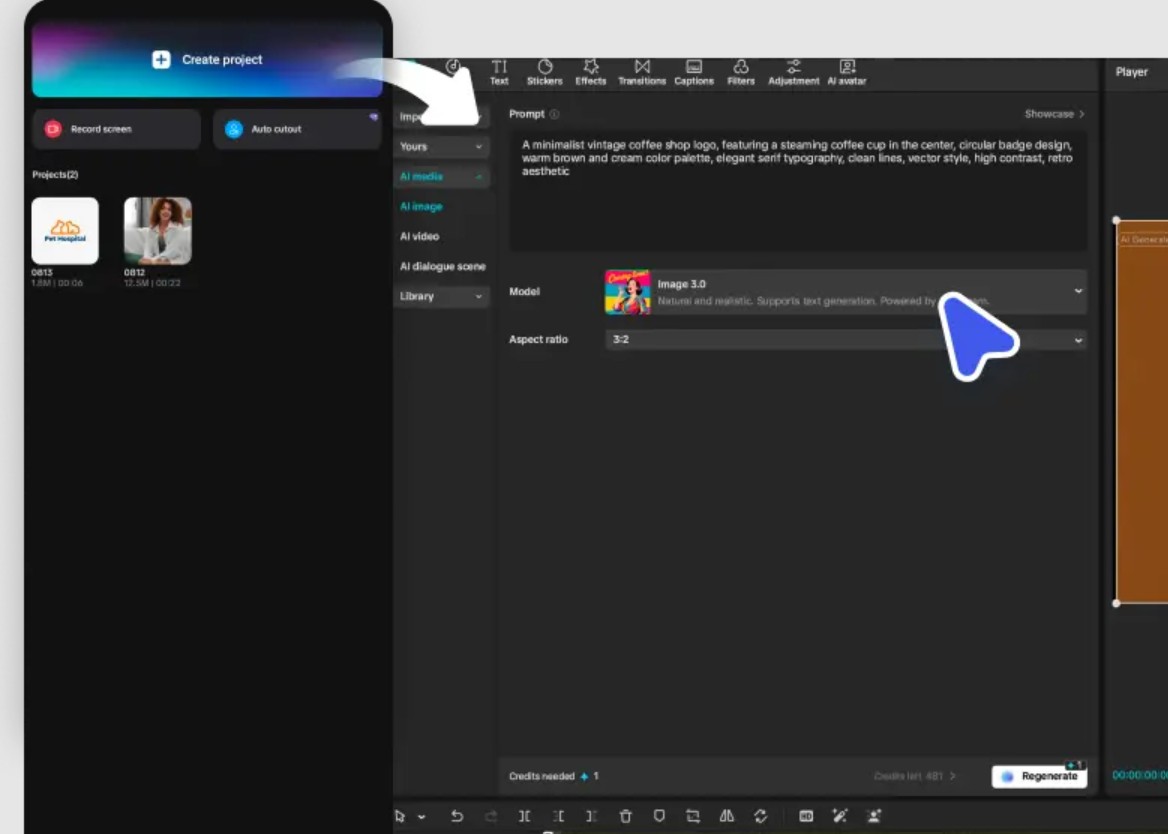Collapse the Yours section in sidebar
The width and height of the screenshot is (1168, 834).
(441, 146)
